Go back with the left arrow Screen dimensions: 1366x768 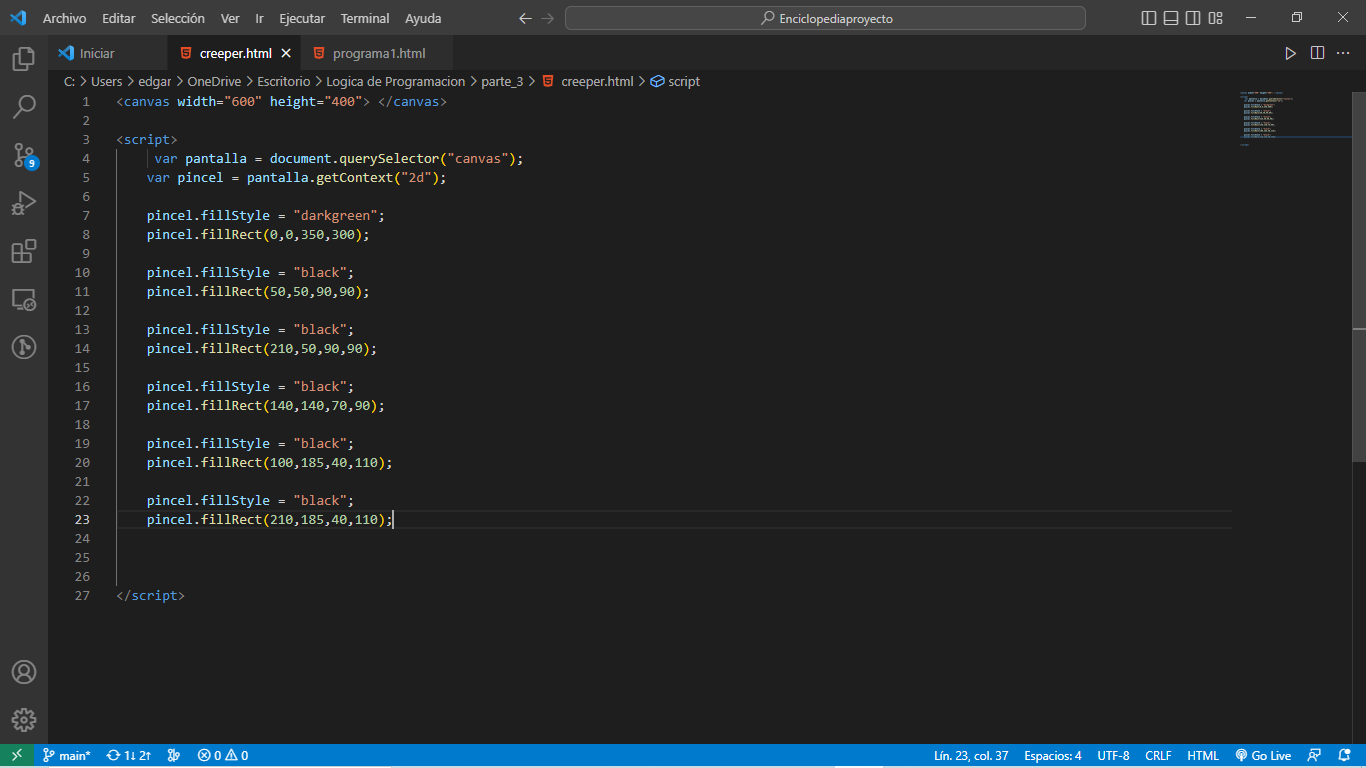[x=526, y=18]
